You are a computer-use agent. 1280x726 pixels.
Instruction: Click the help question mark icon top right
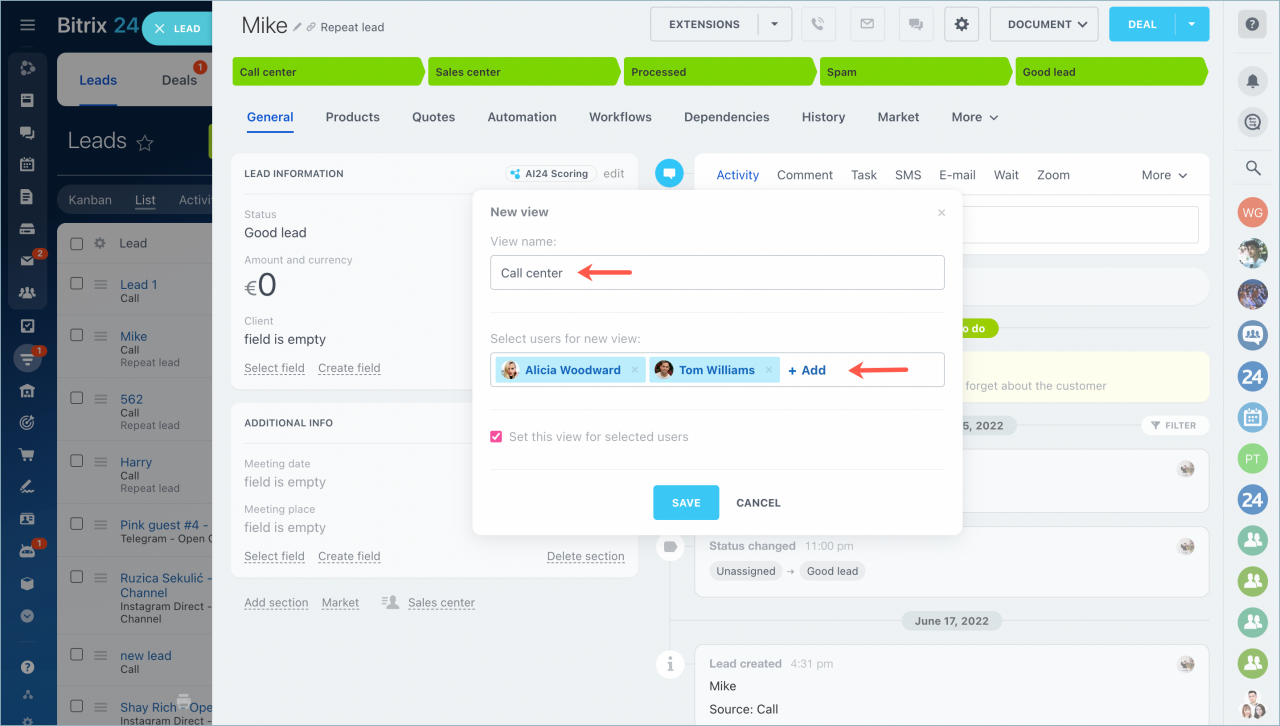pyautogui.click(x=1253, y=25)
